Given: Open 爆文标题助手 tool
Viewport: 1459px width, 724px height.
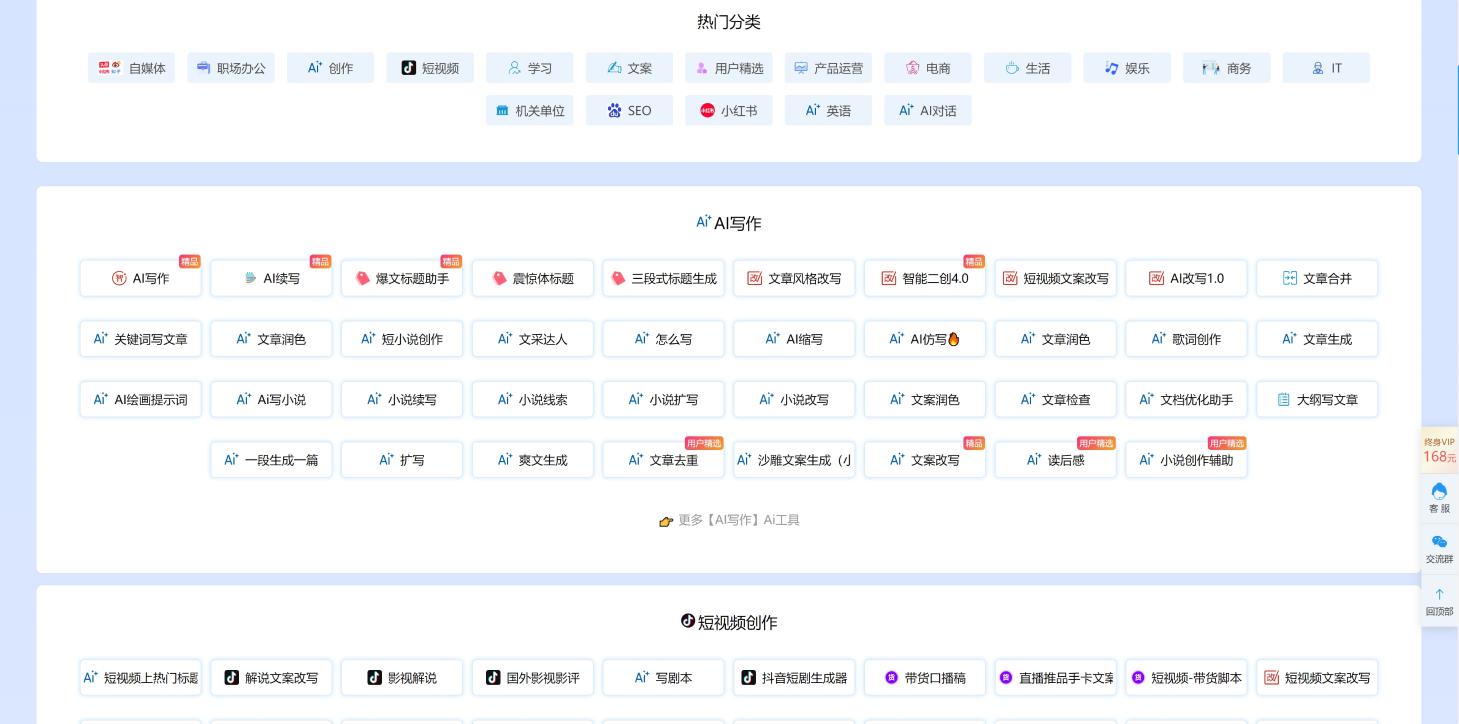Looking at the screenshot, I should pos(402,278).
